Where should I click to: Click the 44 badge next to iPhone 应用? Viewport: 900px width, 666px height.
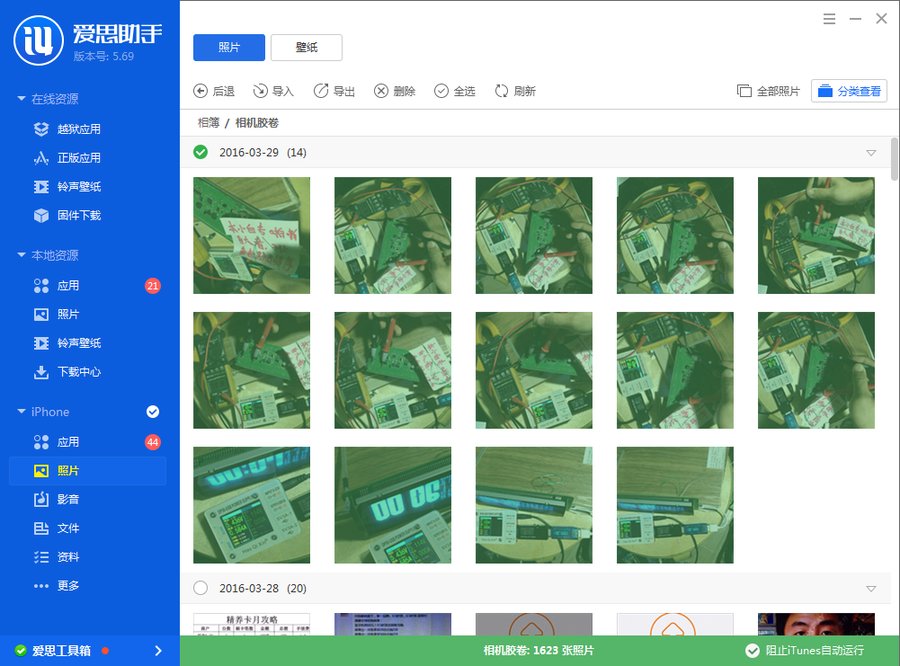(x=152, y=442)
